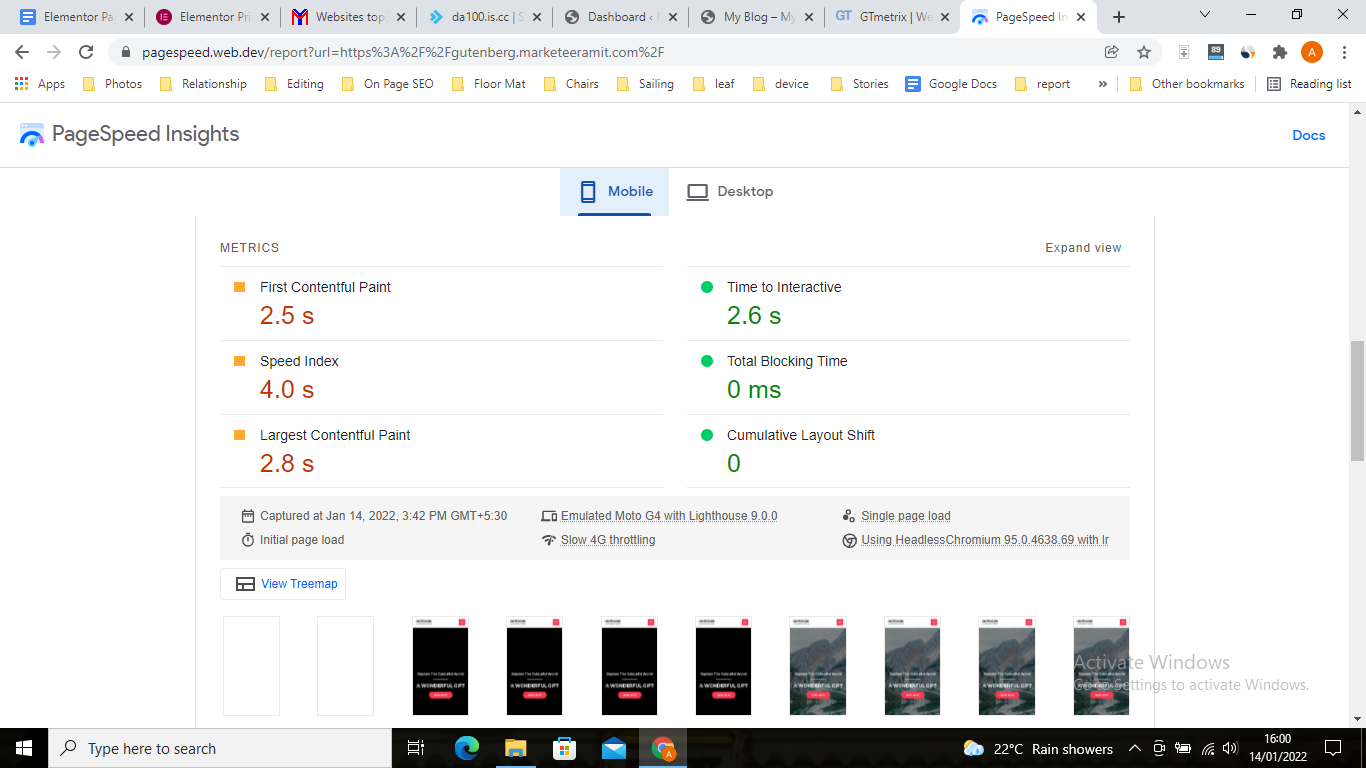
Task: Expand view of the metrics
Action: click(1083, 248)
